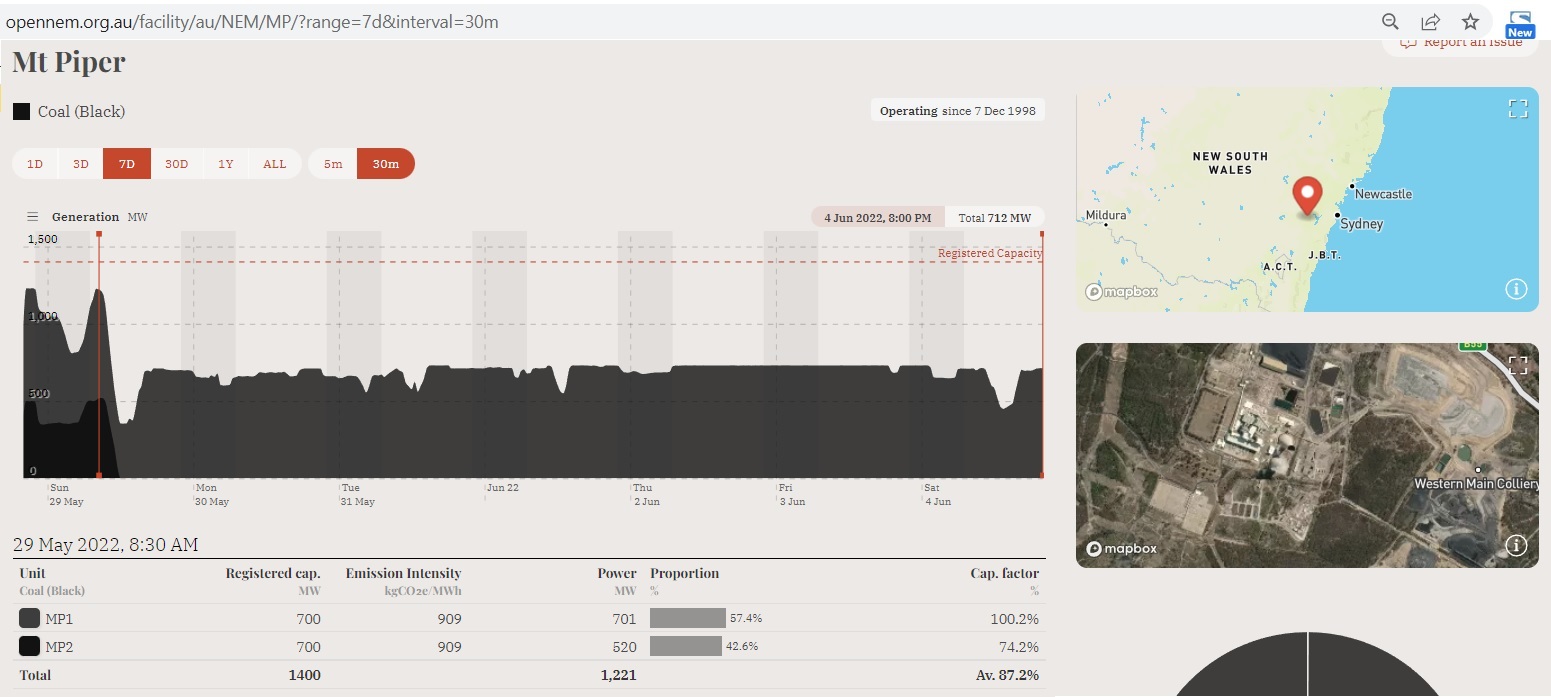Click the Registered Capacity line label
1551x697 pixels.
(990, 253)
